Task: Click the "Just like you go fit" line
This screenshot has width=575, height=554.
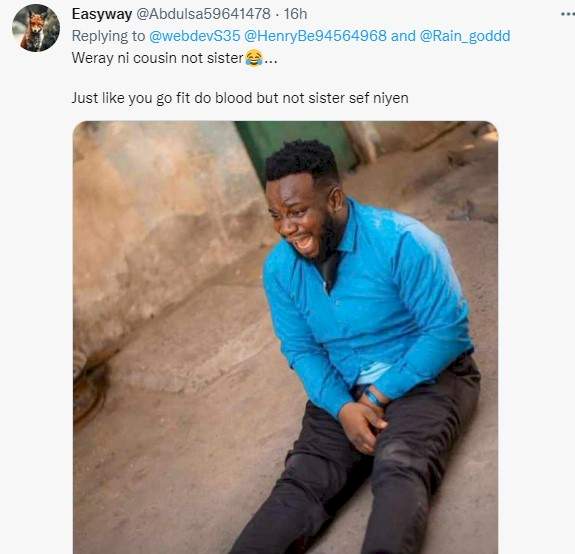Action: [x=240, y=98]
